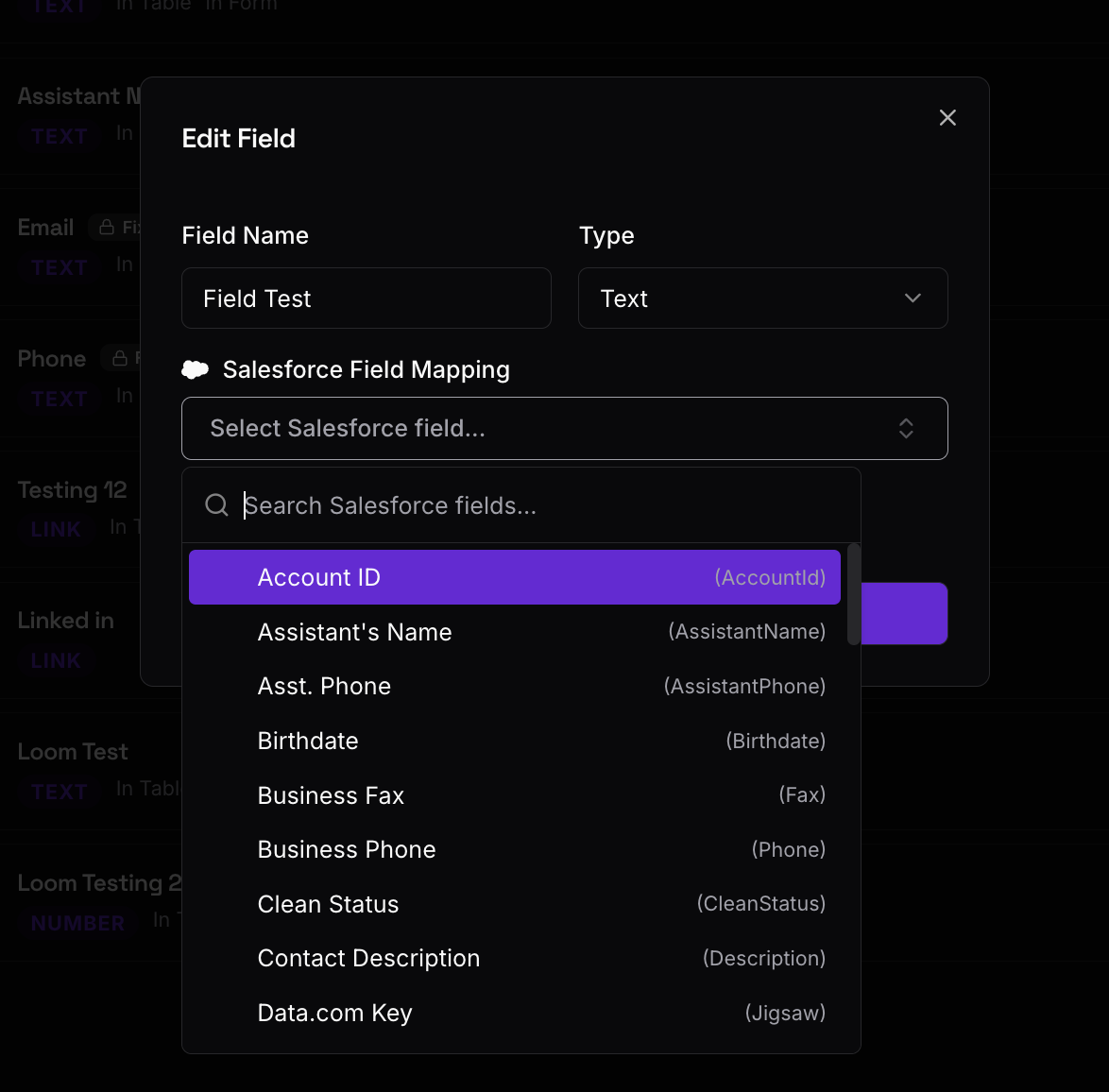This screenshot has height=1092, width=1109.
Task: Open the Select Salesforce field dropdown
Action: 564,428
